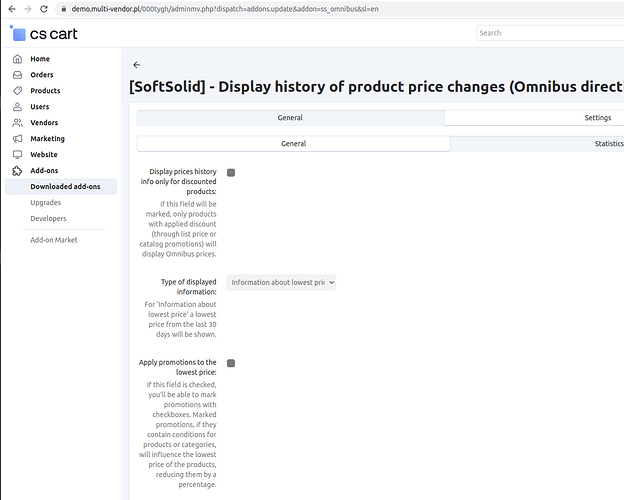Go back using the left arrow
The width and height of the screenshot is (624, 500).
pyautogui.click(x=137, y=65)
